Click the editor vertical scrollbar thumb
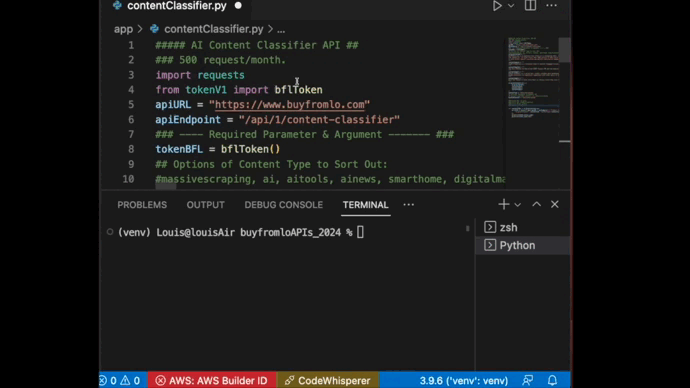Screen dimensions: 690x388 click(x=565, y=49)
